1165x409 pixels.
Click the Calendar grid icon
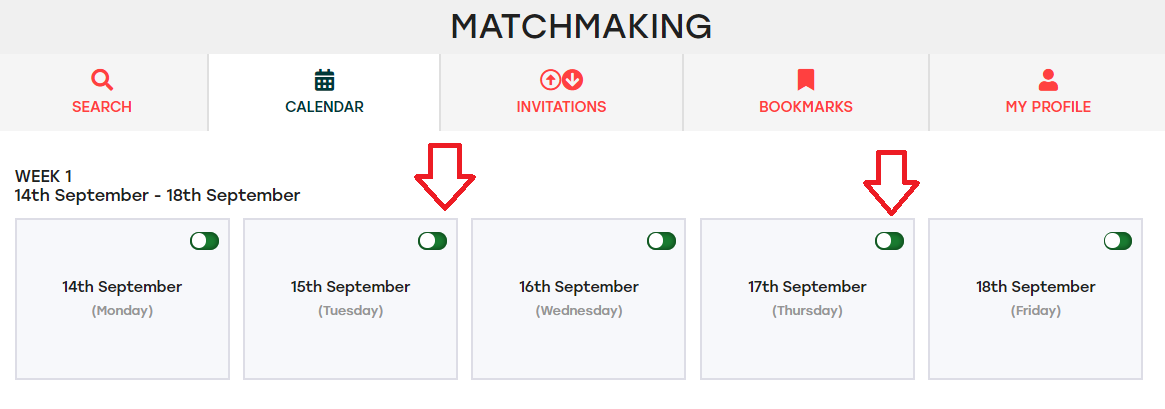click(x=325, y=80)
